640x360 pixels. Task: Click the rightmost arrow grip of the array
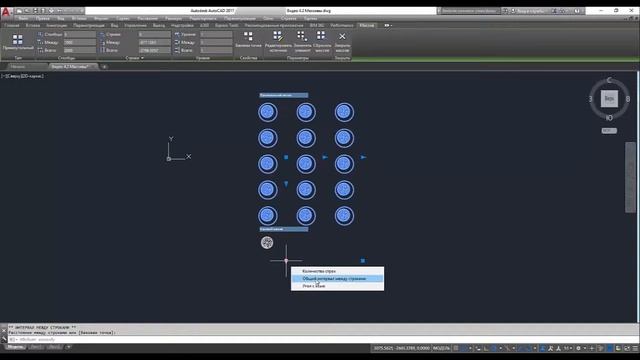[x=363, y=157]
